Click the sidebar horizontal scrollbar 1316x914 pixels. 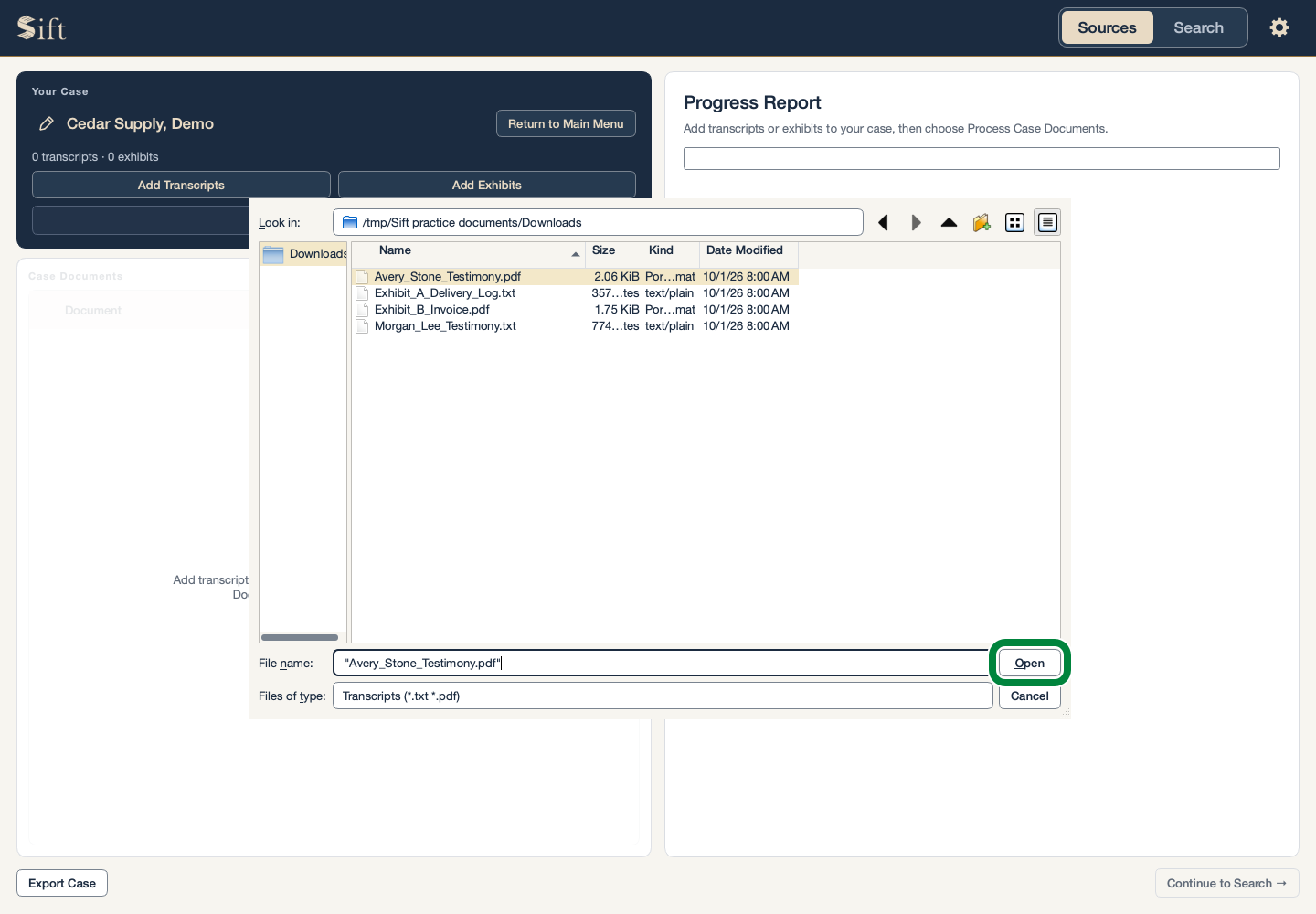(x=300, y=637)
